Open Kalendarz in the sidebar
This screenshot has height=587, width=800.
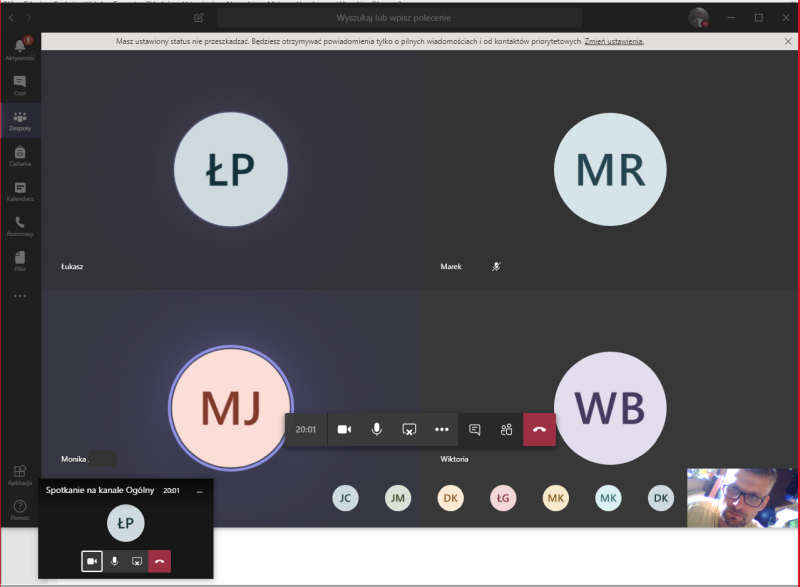click(20, 191)
